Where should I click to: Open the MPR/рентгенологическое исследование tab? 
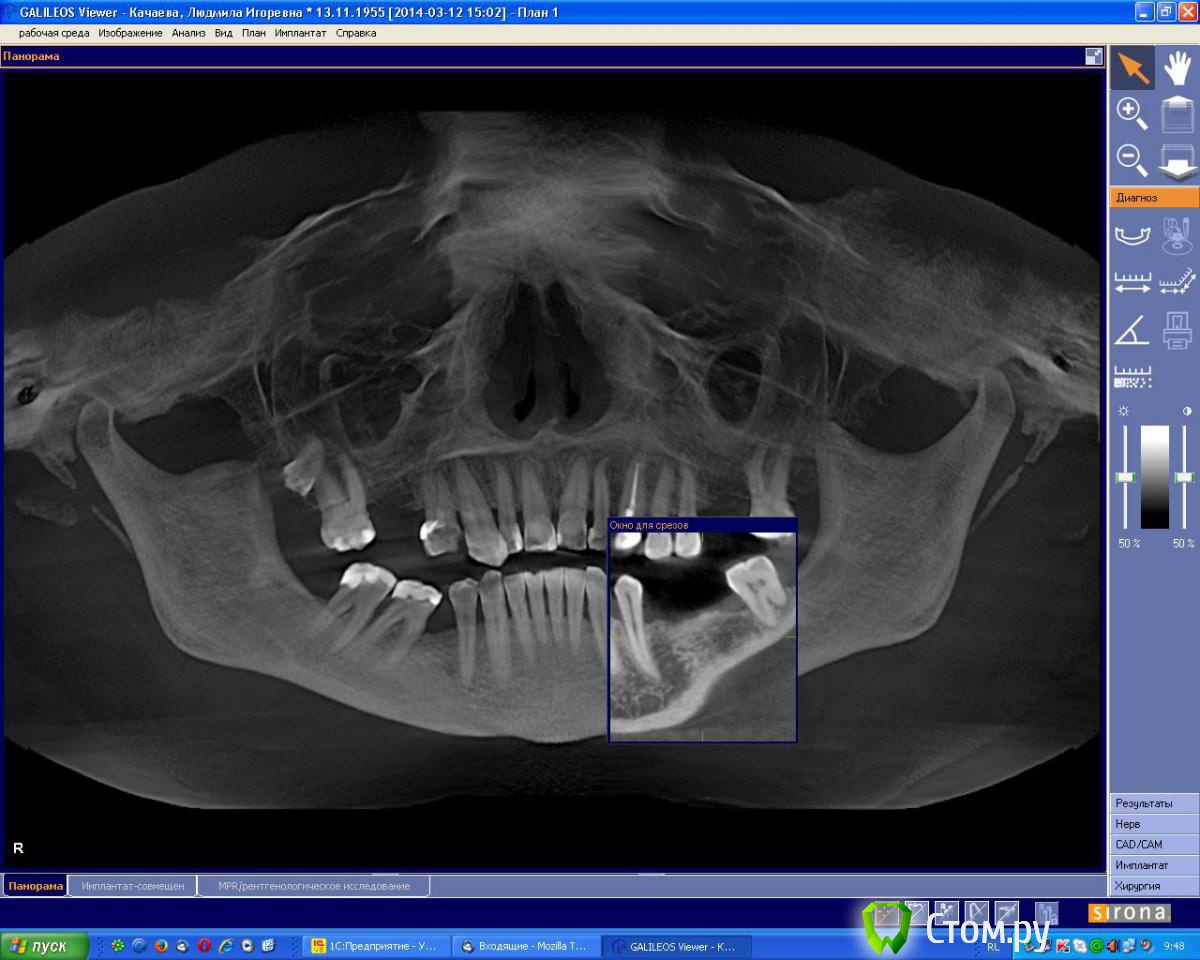(x=314, y=886)
